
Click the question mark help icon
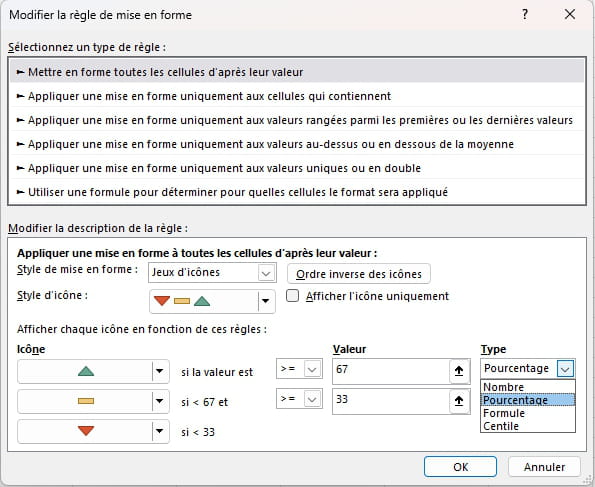(525, 15)
